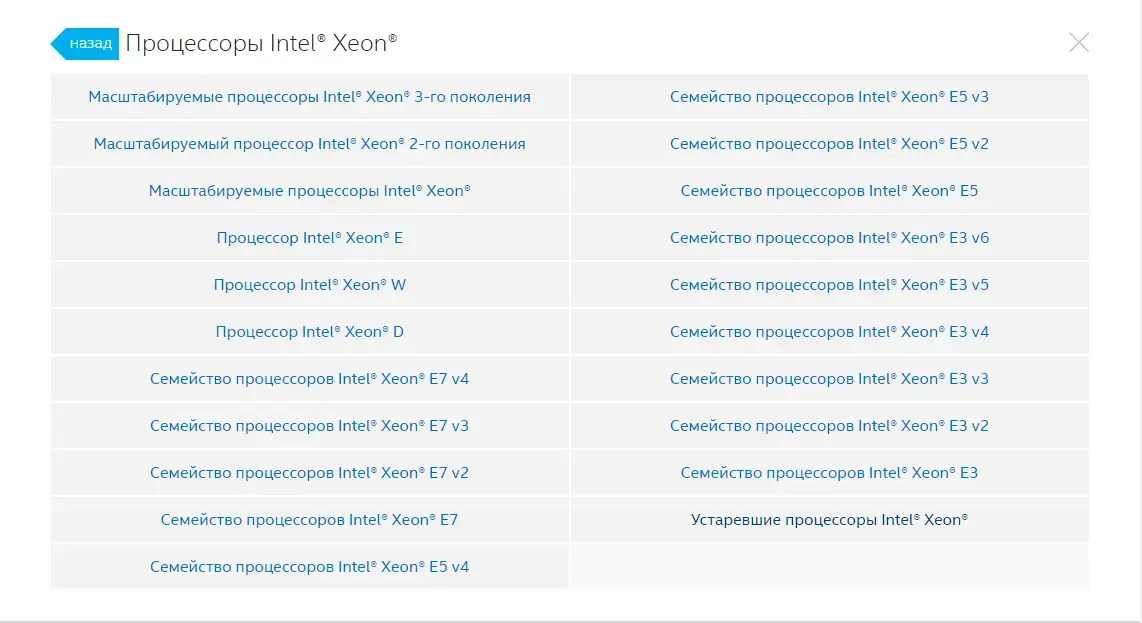Open Устаревшие процессоры Intel Xeon
Image resolution: width=1142 pixels, height=623 pixels.
(x=830, y=520)
